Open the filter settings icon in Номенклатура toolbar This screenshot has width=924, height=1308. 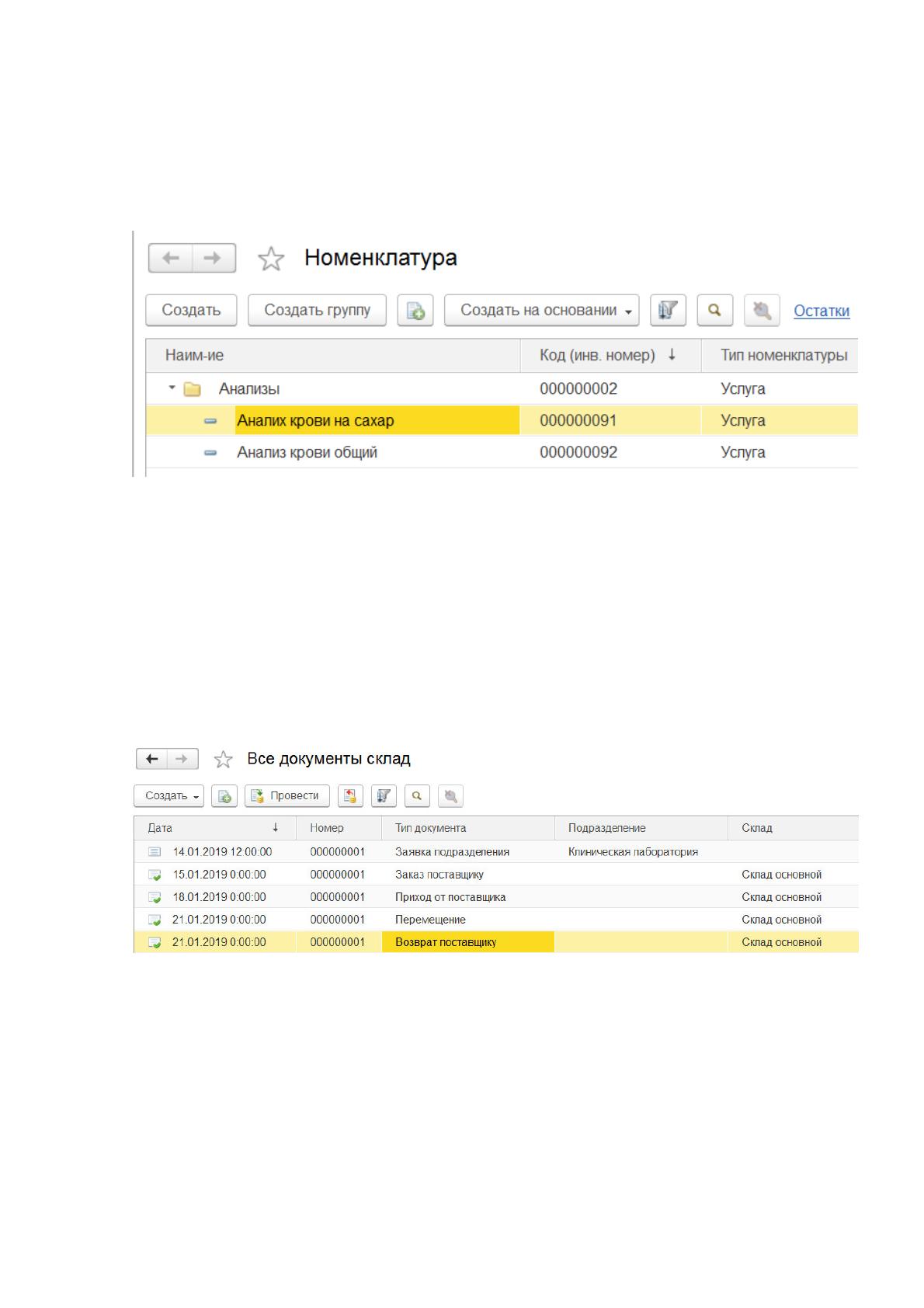pos(668,310)
